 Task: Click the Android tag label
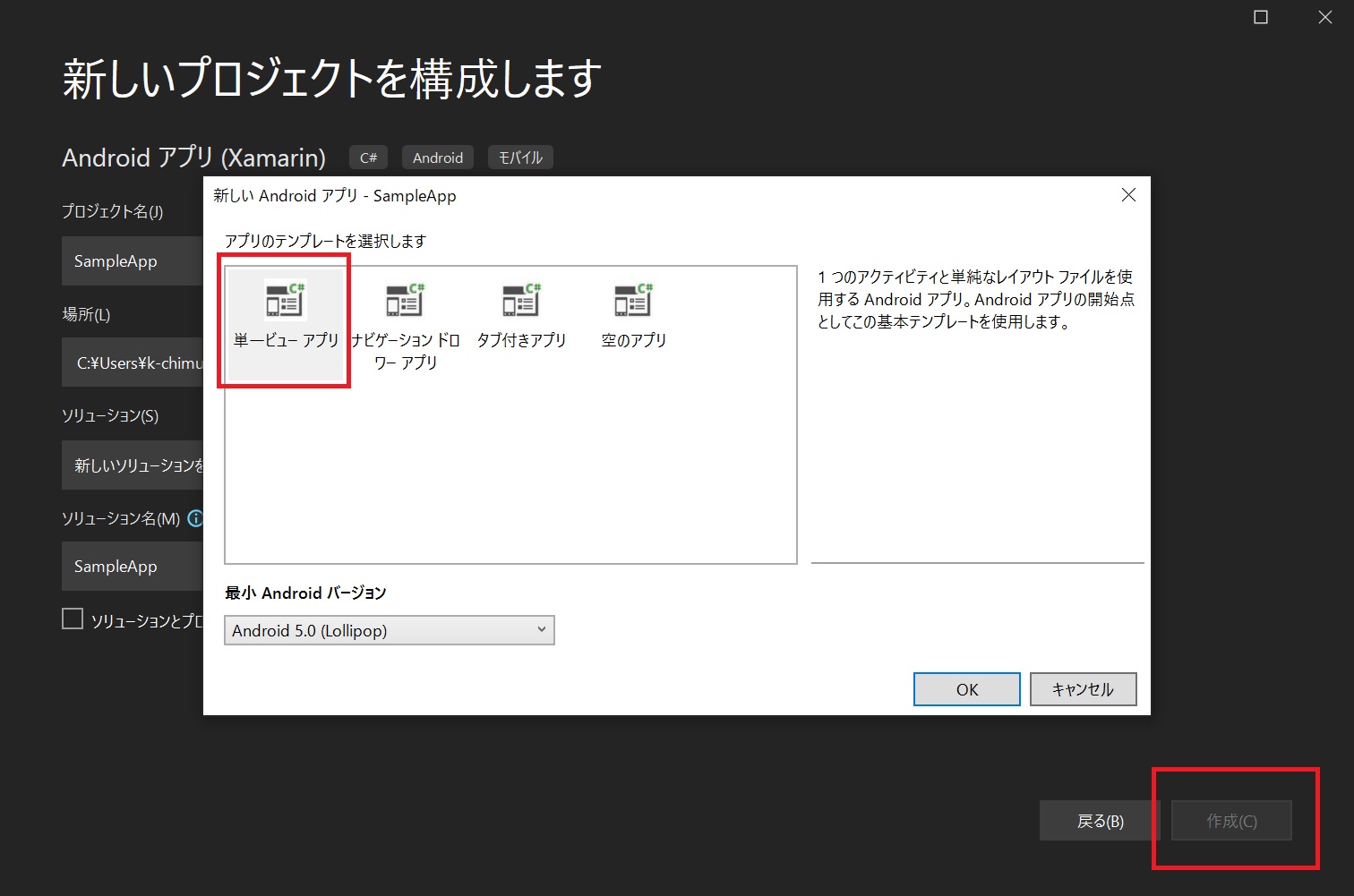click(438, 158)
